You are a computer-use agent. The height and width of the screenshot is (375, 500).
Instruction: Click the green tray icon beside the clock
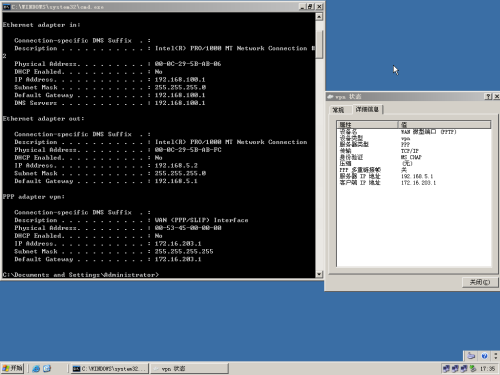473,368
